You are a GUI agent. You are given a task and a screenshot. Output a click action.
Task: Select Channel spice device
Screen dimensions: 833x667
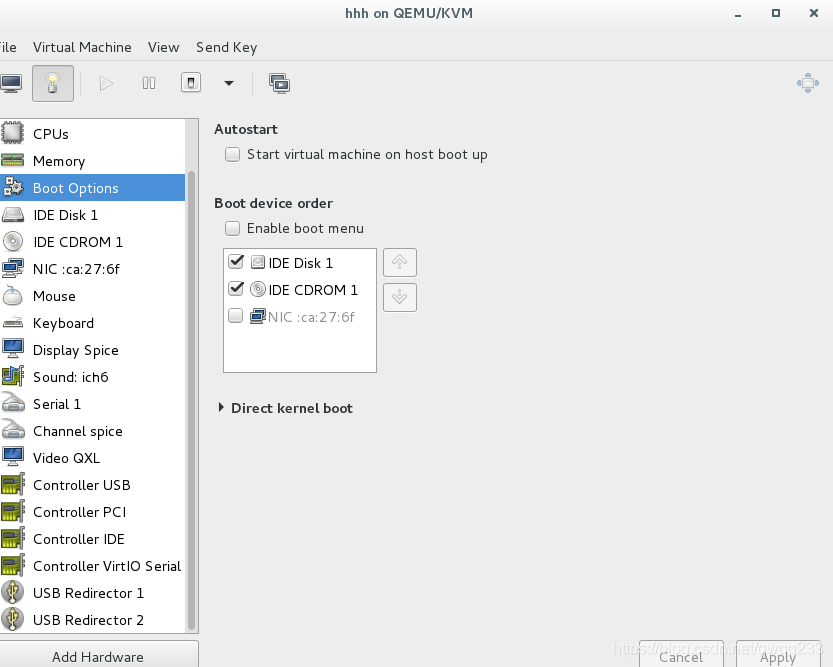(x=92, y=431)
